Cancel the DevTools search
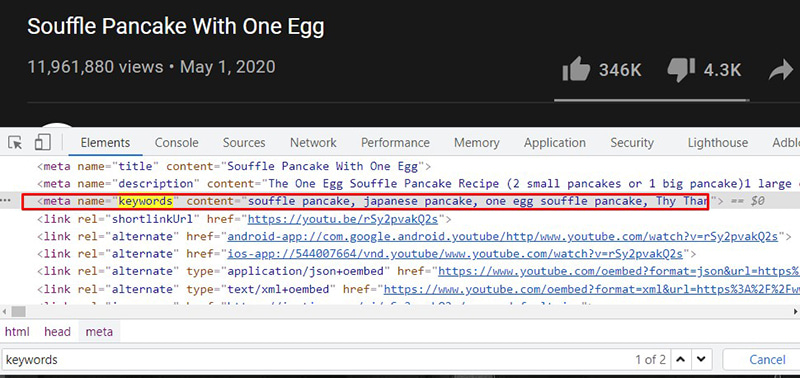 pyautogui.click(x=767, y=360)
